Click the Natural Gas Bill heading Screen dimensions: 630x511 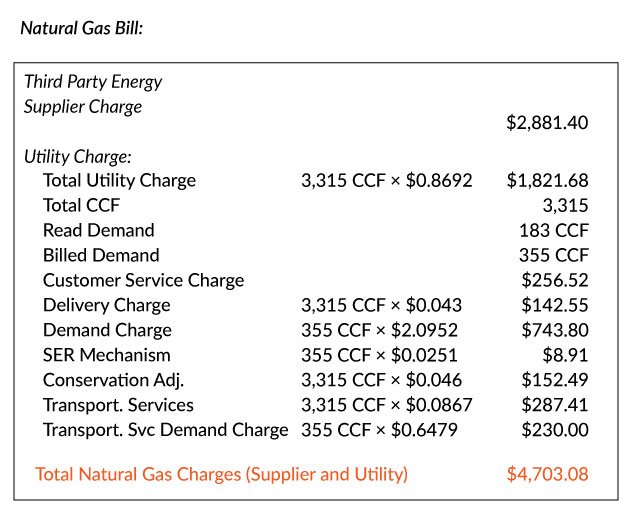(x=82, y=27)
